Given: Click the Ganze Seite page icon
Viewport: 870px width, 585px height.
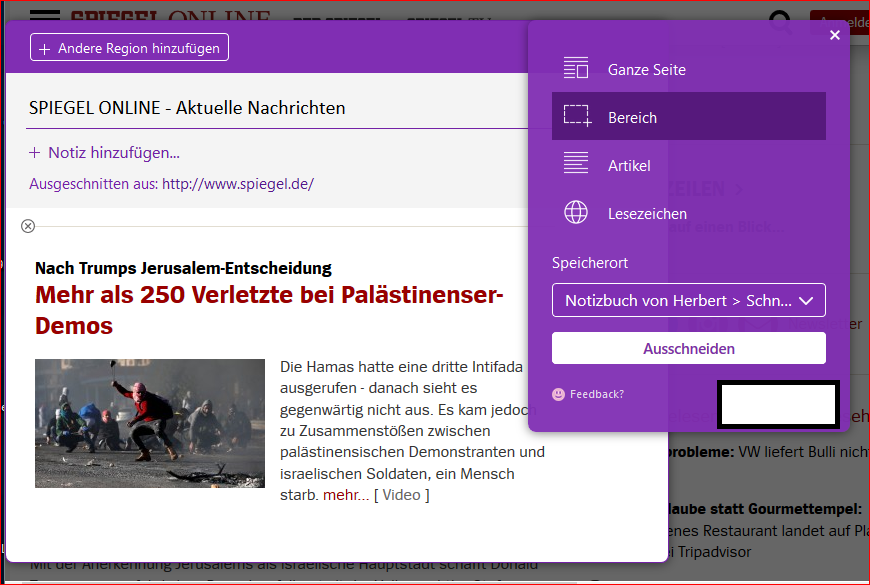Looking at the screenshot, I should (576, 68).
